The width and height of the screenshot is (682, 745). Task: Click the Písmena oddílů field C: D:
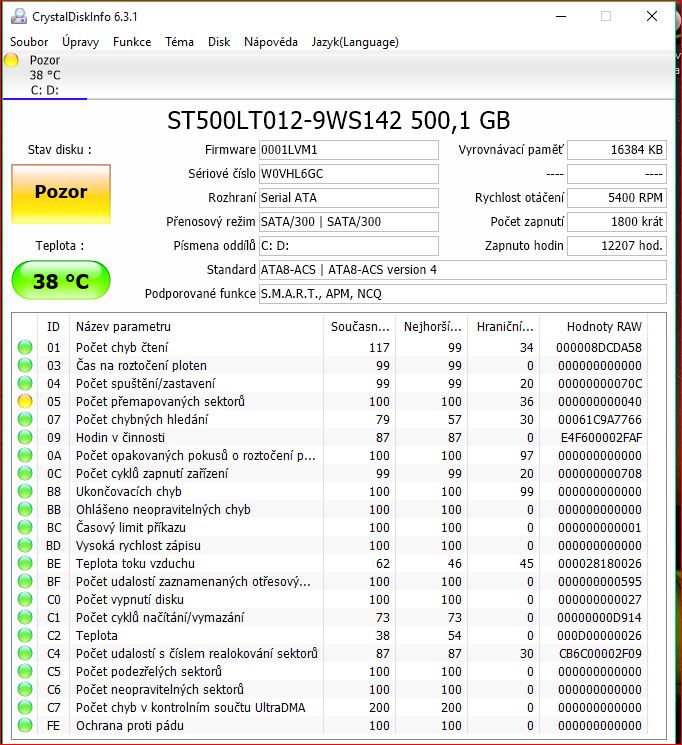[348, 246]
